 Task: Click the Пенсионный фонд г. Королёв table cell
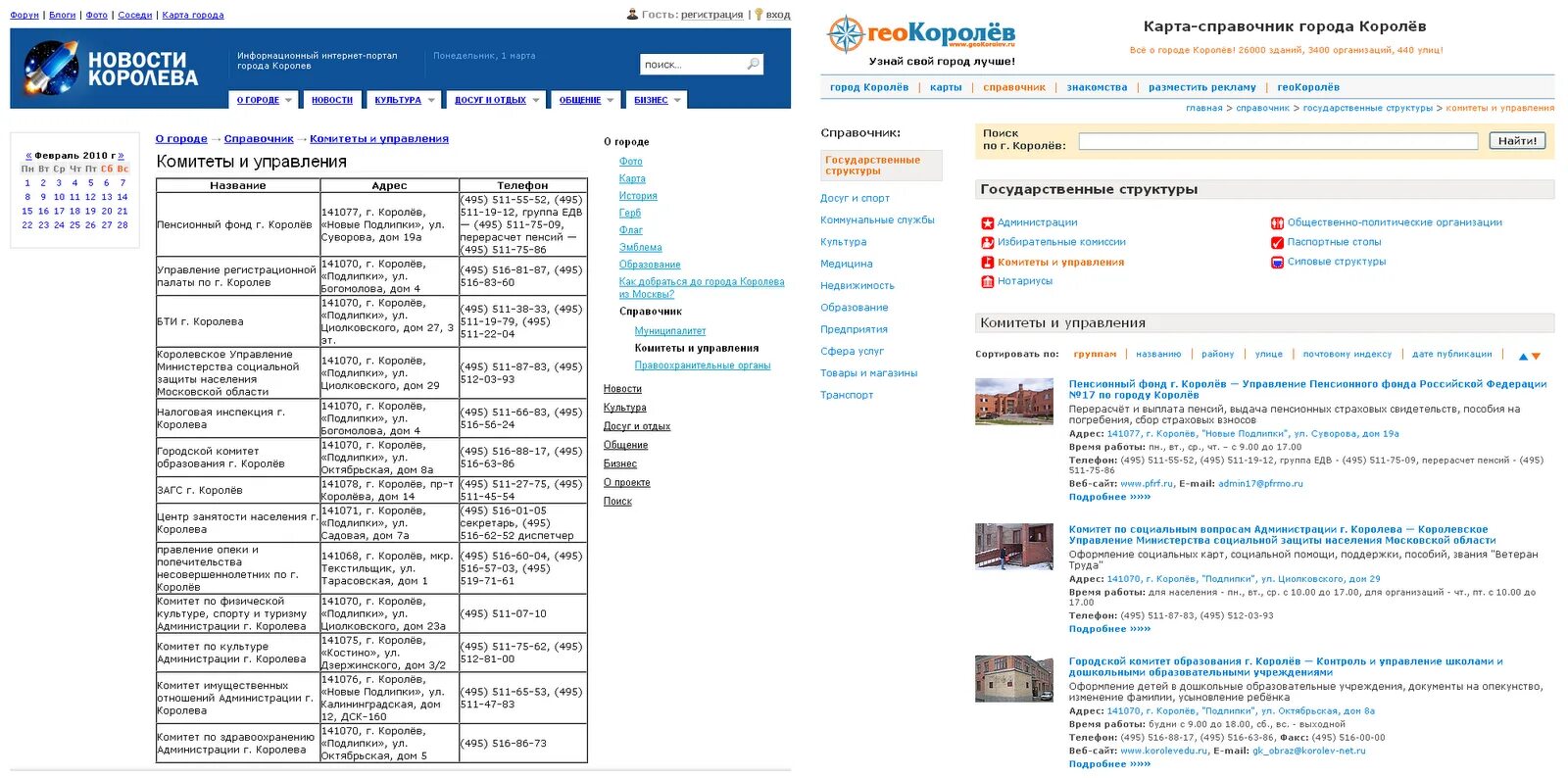click(x=238, y=224)
